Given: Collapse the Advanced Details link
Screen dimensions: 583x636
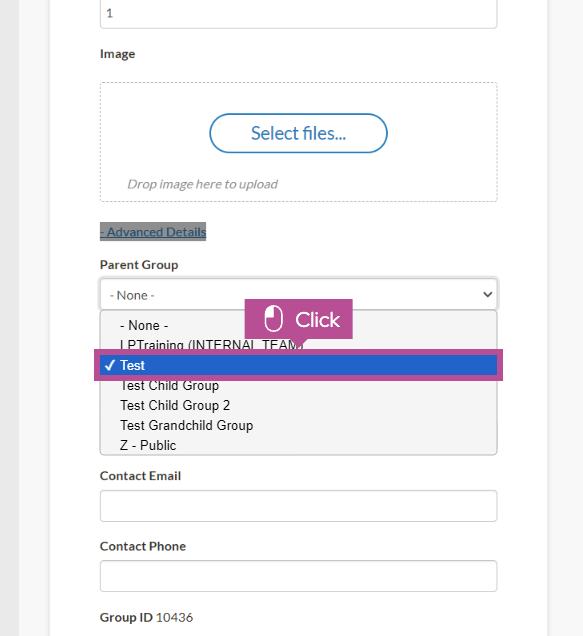Looking at the screenshot, I should pos(153,232).
